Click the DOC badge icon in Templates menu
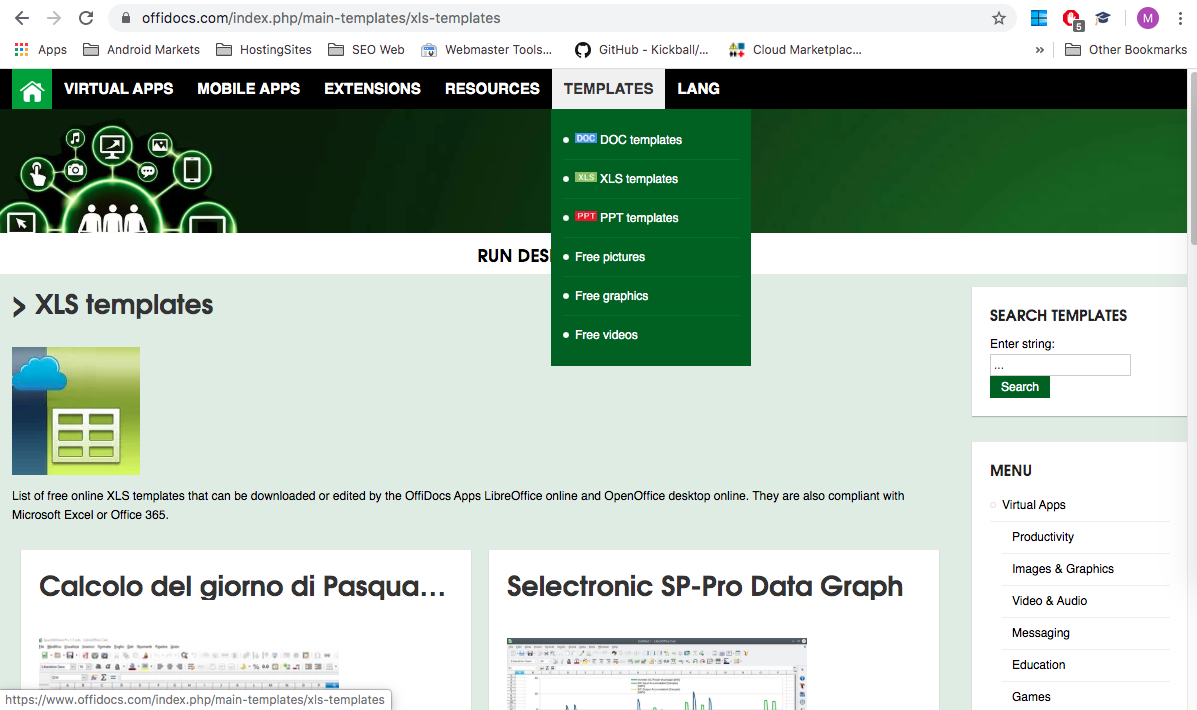 (x=585, y=138)
